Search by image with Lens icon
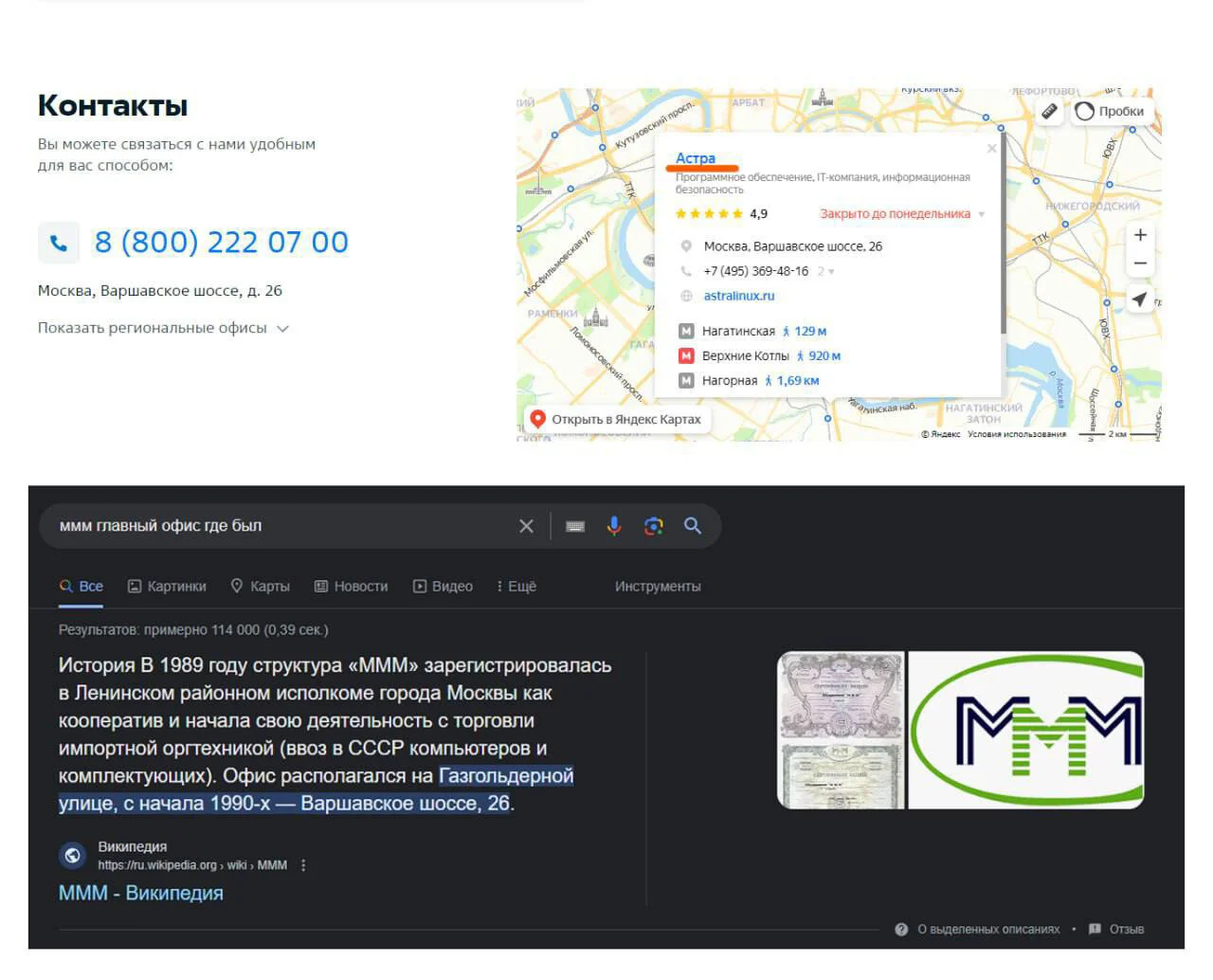Screen dimensions: 1213x980 (654, 526)
